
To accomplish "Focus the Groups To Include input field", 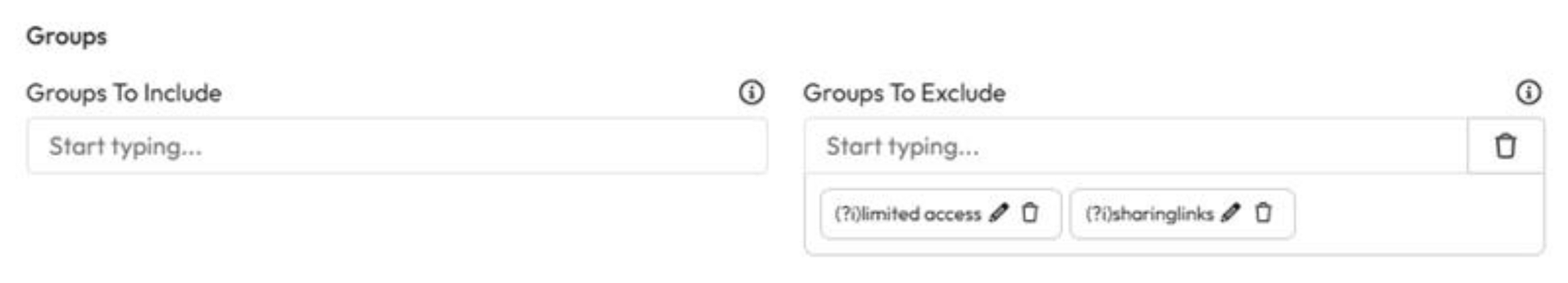I will tap(397, 146).
